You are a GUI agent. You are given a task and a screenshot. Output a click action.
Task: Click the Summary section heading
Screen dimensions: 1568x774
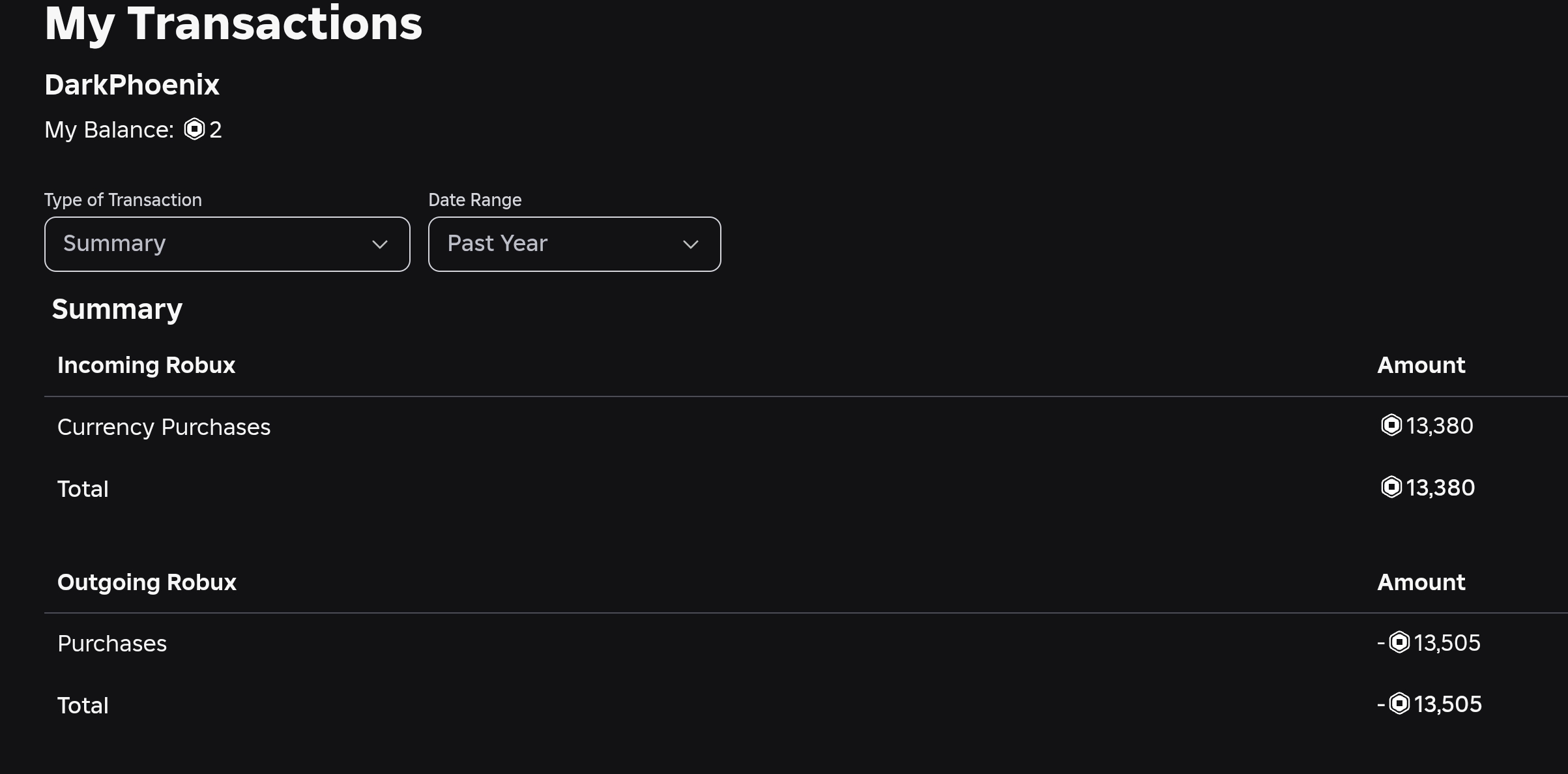pyautogui.click(x=117, y=309)
